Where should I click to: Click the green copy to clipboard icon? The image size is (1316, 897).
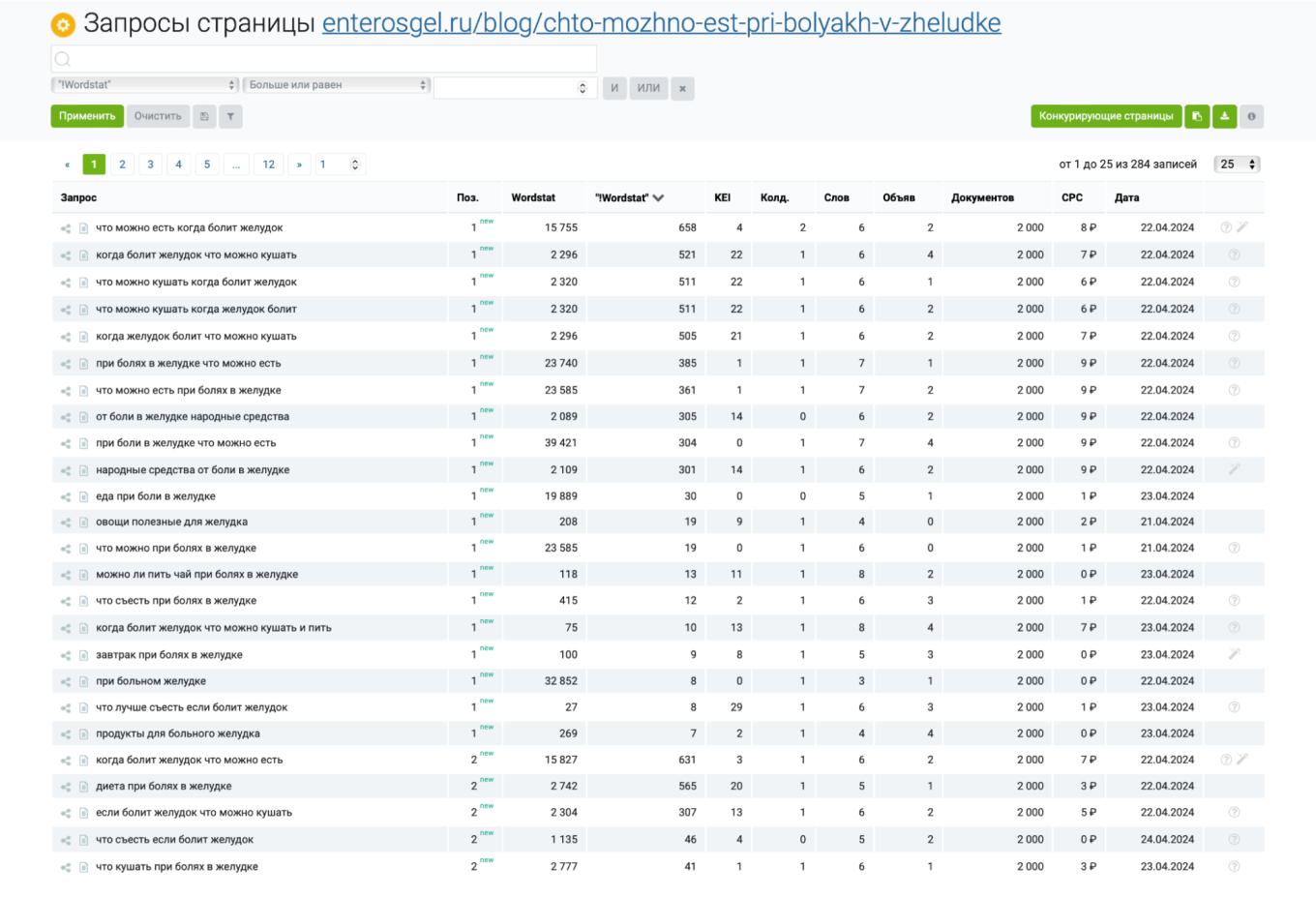tap(1197, 116)
